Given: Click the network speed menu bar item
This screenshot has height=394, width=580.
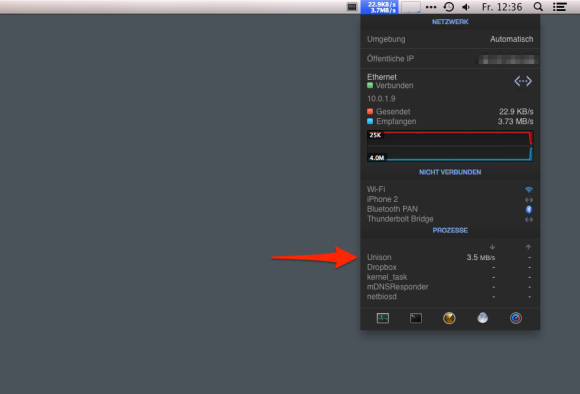Looking at the screenshot, I should [380, 7].
